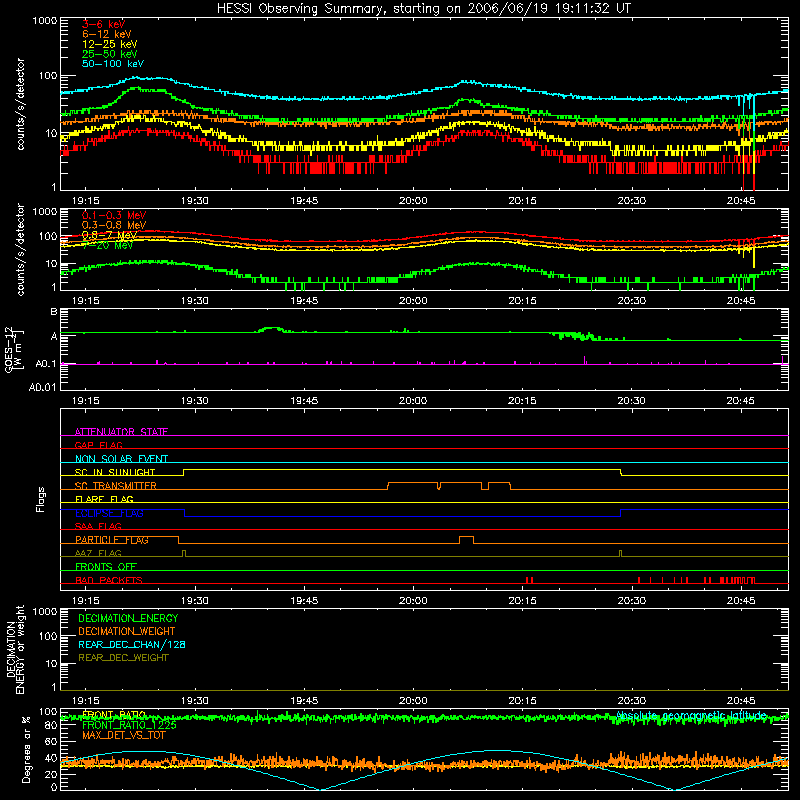Select the NON_SOLAR_EVENT flag label

[x=121, y=459]
